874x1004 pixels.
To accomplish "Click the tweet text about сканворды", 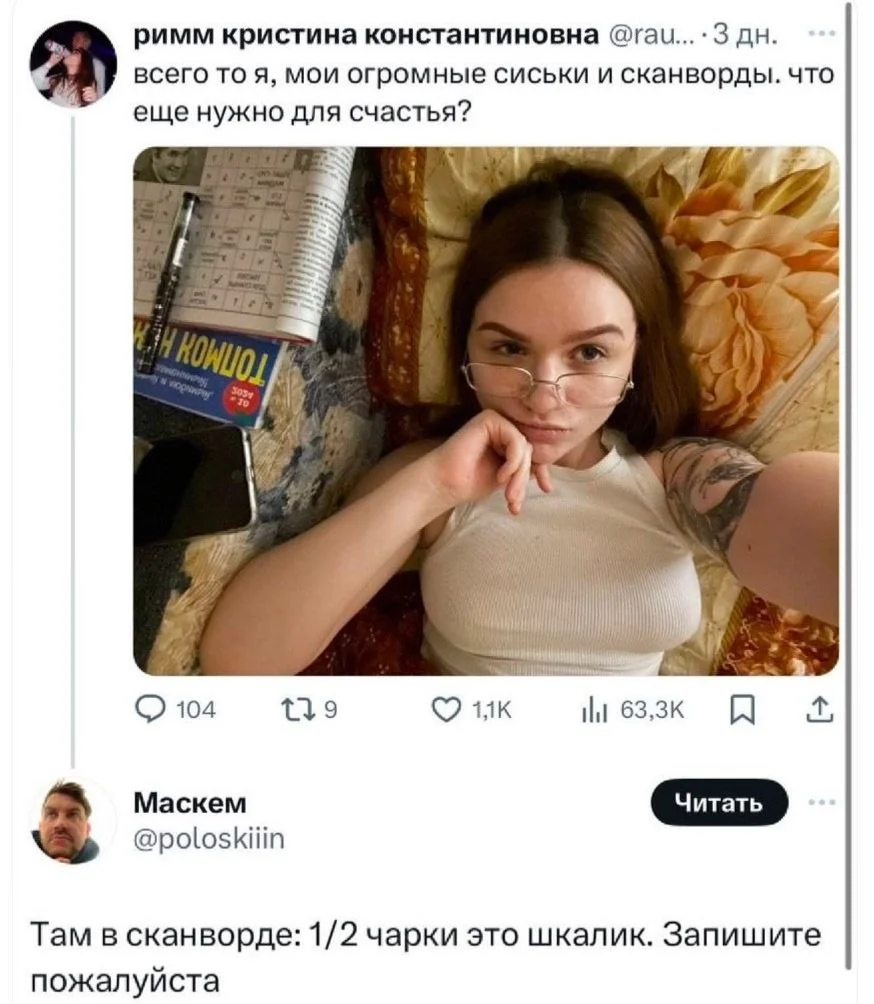I will tap(483, 93).
